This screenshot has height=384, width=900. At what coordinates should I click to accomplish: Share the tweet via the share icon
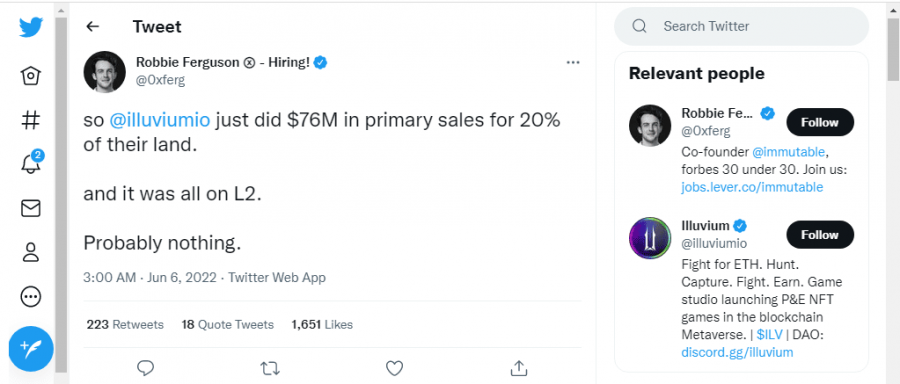coord(519,367)
